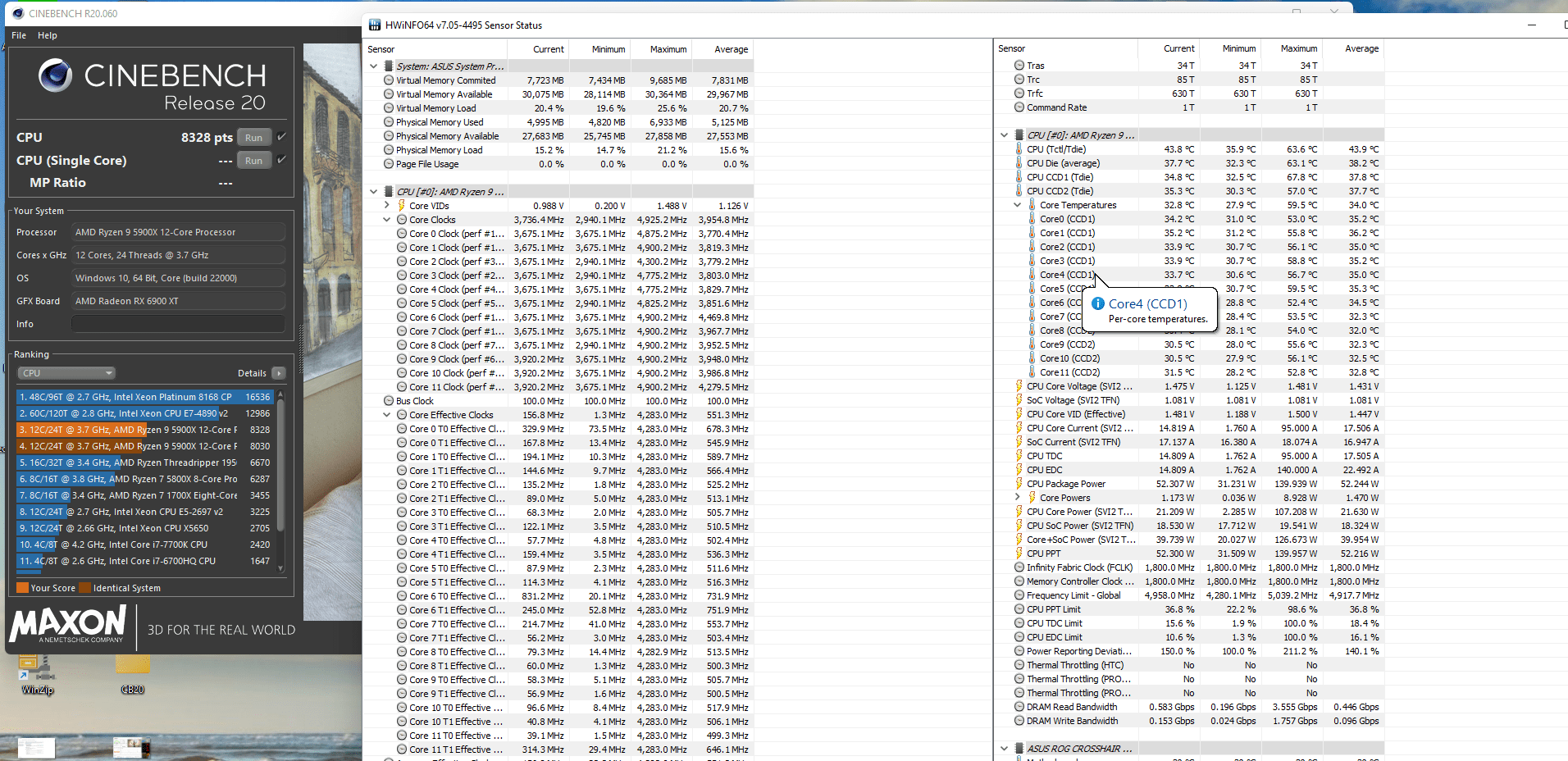Click the Processor field AMD Ryzen 9 5900X
This screenshot has height=761, width=1568.
tap(178, 232)
